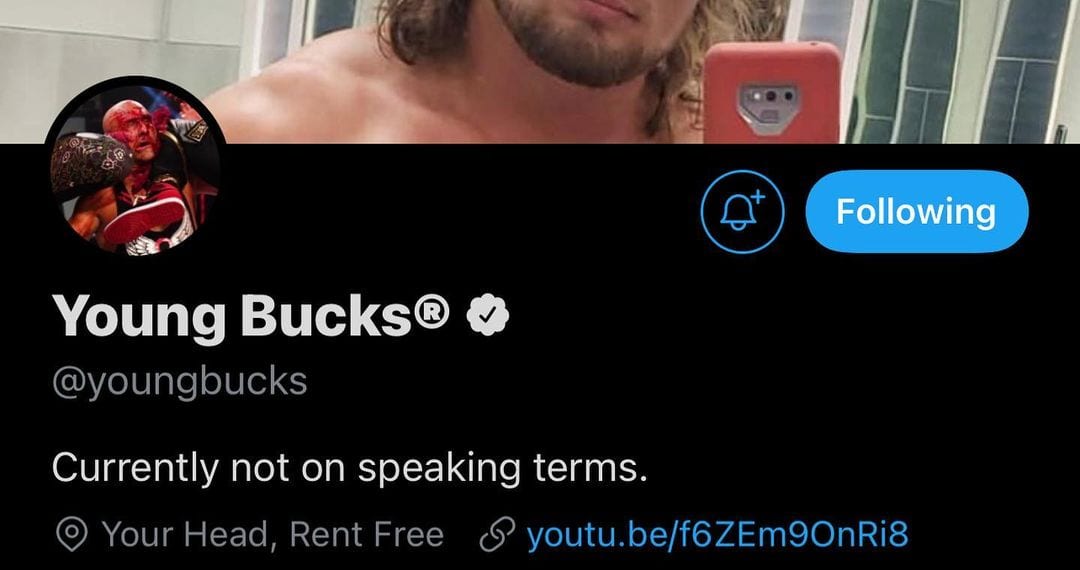1080x570 pixels.
Task: Select the 'Currently not on speaking terms.' bio
Action: pyautogui.click(x=350, y=468)
